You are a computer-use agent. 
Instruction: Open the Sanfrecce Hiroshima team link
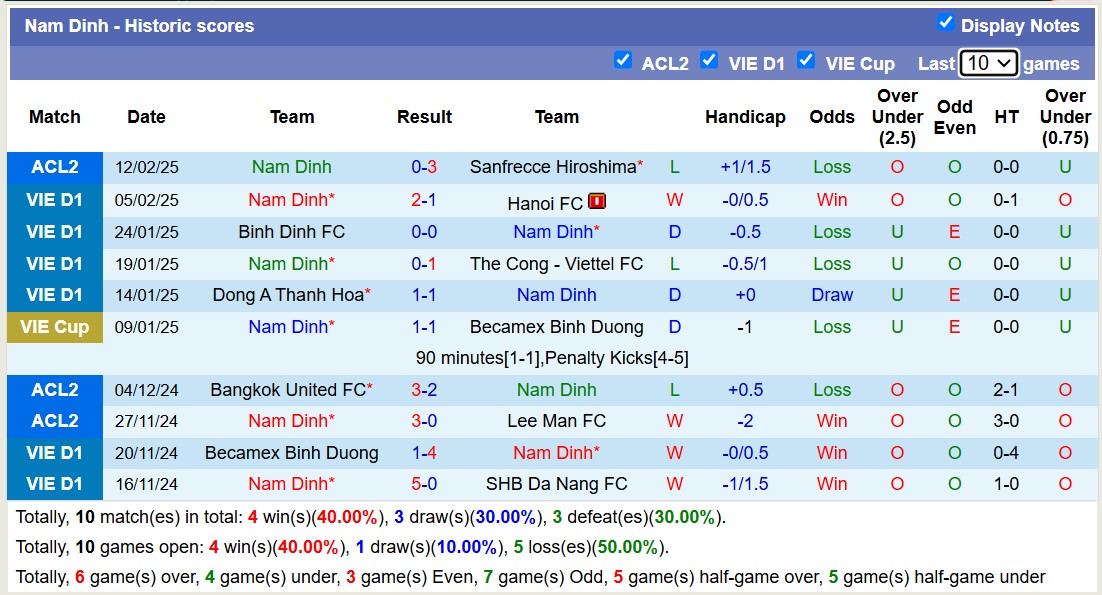coord(553,167)
